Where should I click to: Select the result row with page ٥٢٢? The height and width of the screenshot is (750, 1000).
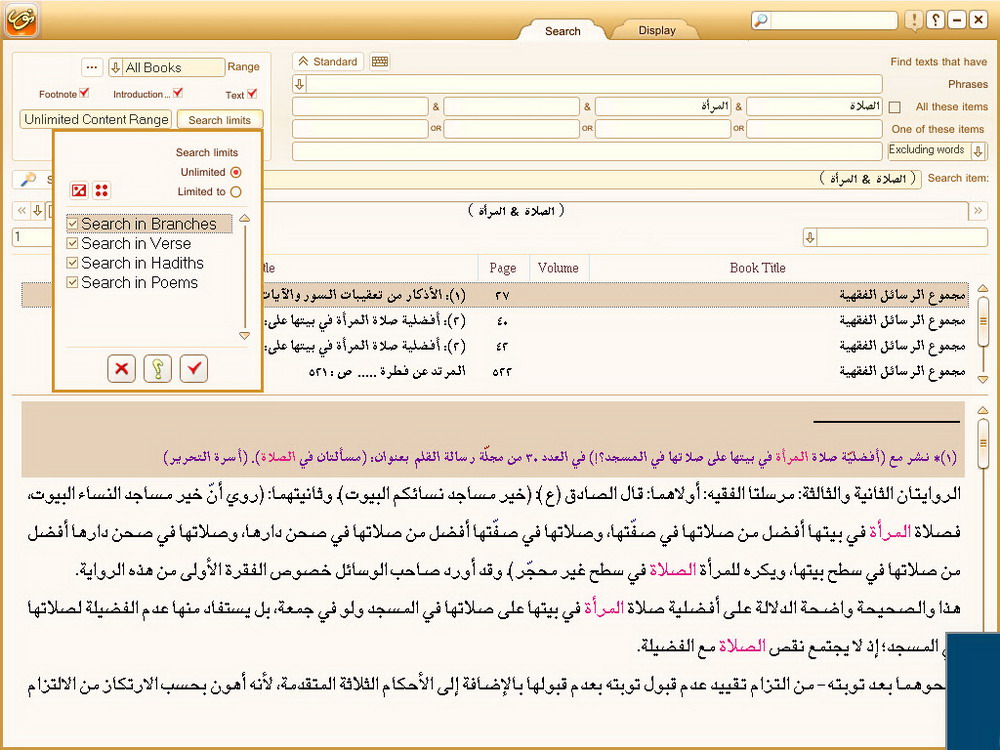click(x=494, y=371)
